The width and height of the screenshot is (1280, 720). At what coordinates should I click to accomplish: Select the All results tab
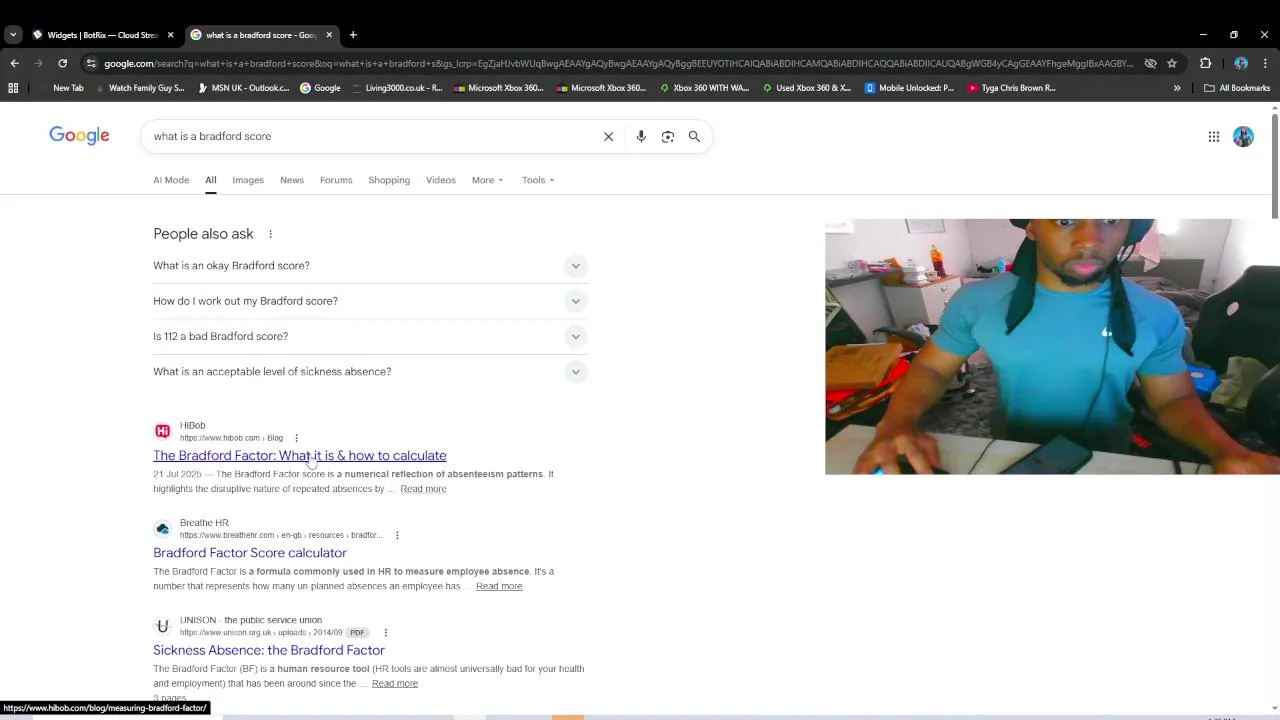pyautogui.click(x=211, y=180)
